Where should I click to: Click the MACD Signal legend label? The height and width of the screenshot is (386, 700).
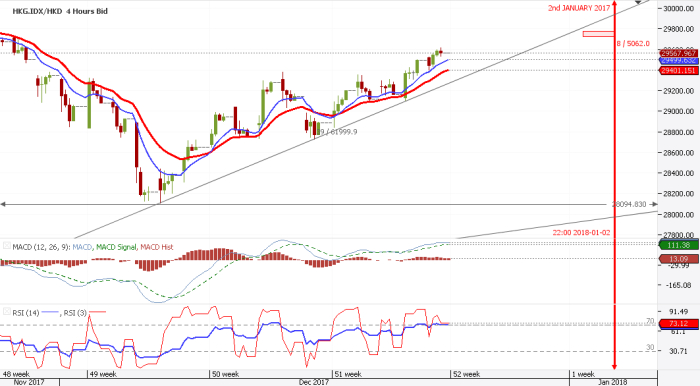click(116, 247)
